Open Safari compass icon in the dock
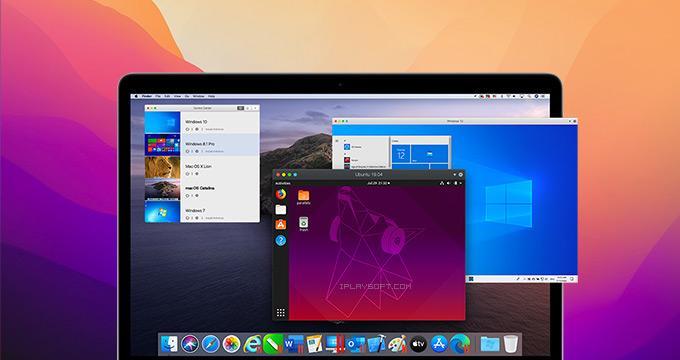 (210, 344)
